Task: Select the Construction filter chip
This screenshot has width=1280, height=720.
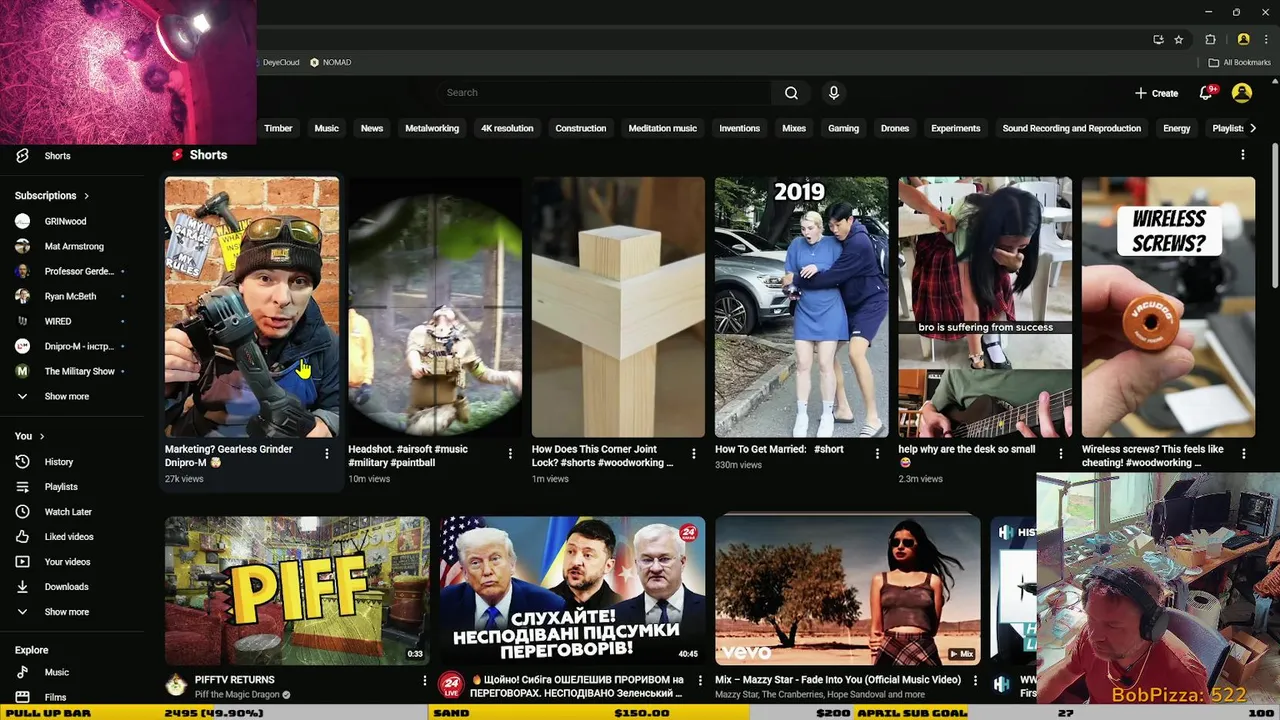Action: point(581,128)
